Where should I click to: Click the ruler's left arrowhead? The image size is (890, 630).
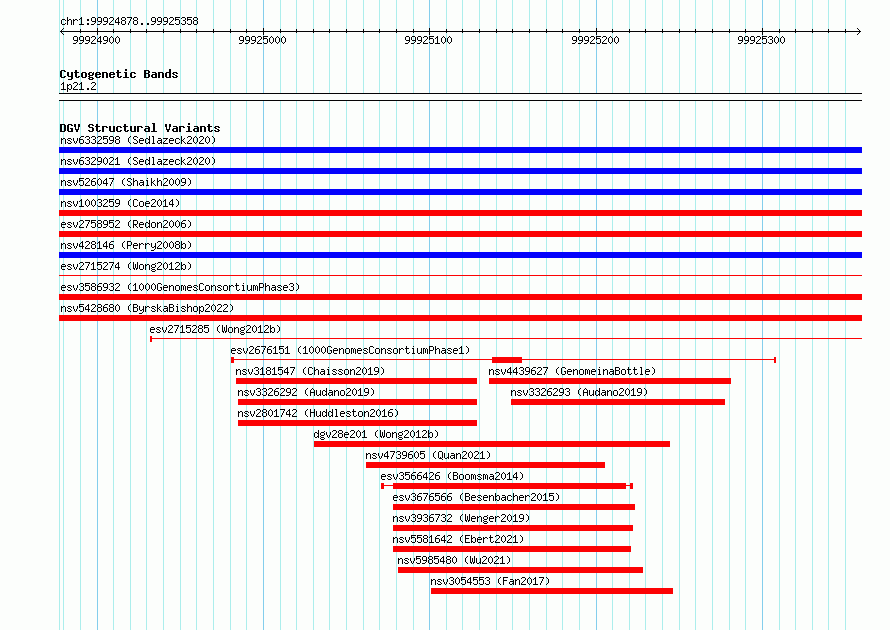point(62,31)
